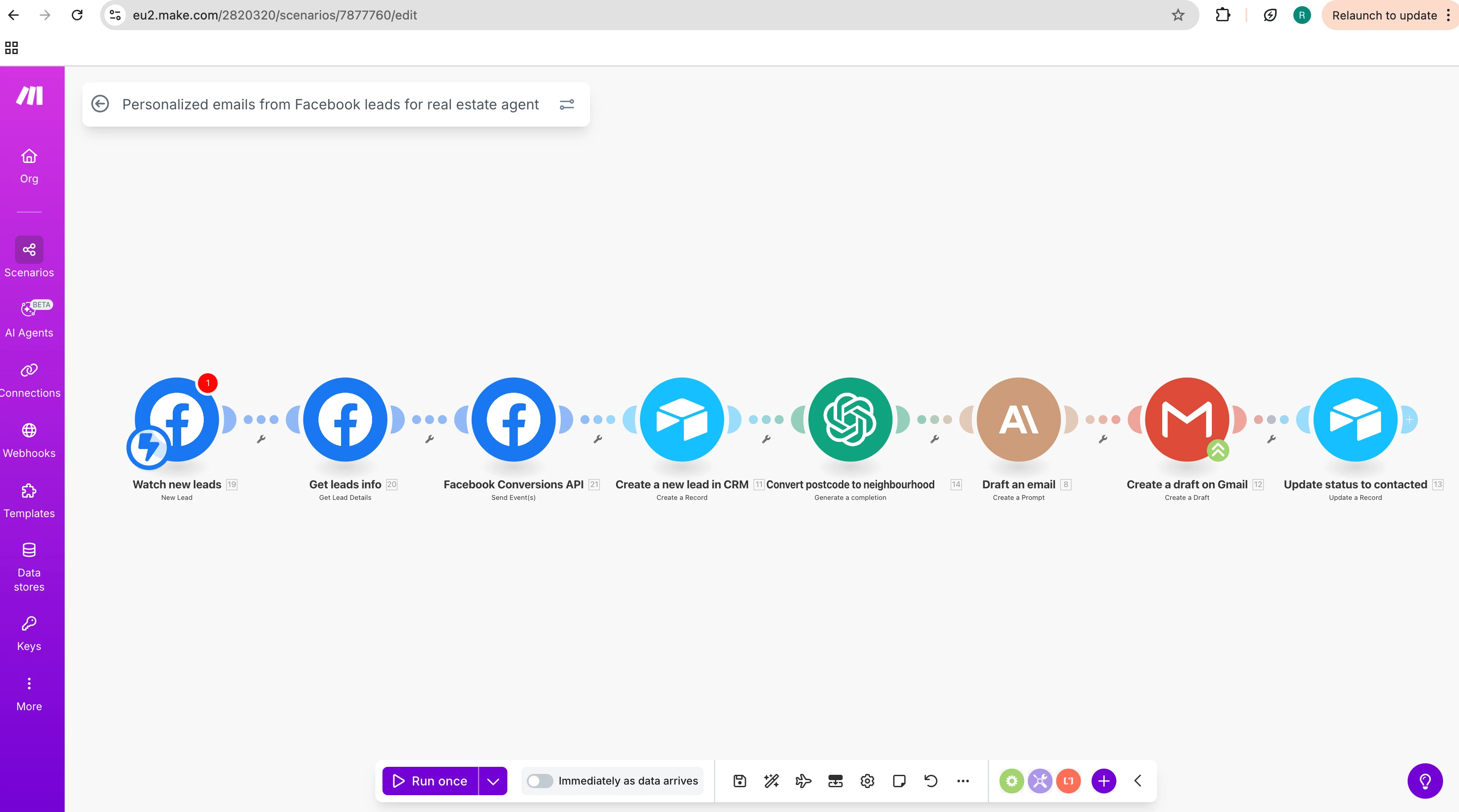Toggle the scheduling switch on
The width and height of the screenshot is (1459, 812).
coord(539,781)
